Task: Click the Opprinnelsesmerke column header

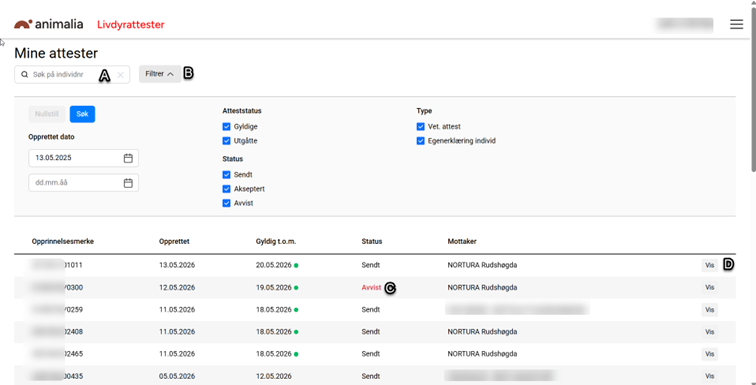Action: [x=63, y=241]
